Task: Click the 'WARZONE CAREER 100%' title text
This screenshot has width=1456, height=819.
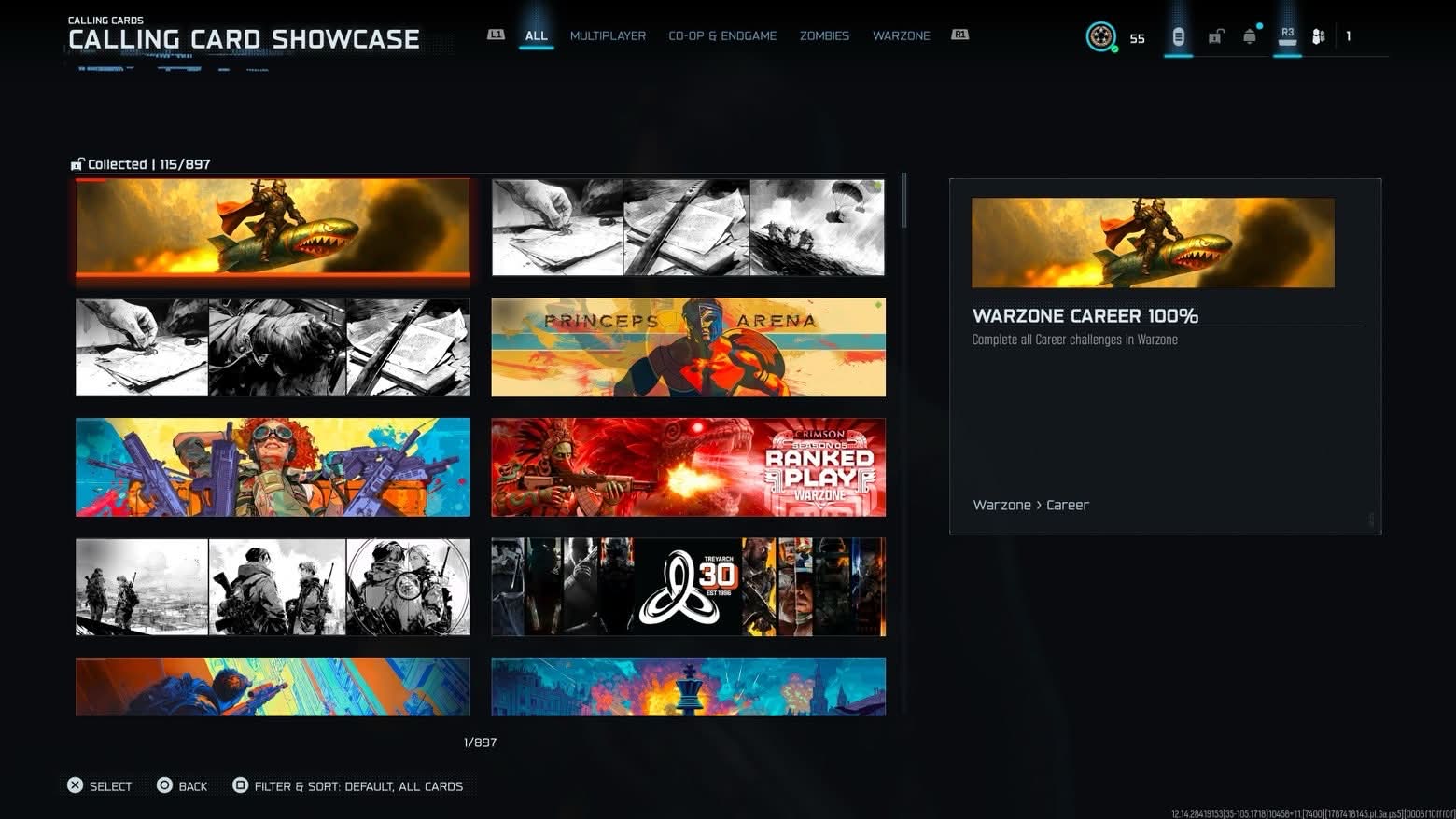Action: pyautogui.click(x=1085, y=315)
